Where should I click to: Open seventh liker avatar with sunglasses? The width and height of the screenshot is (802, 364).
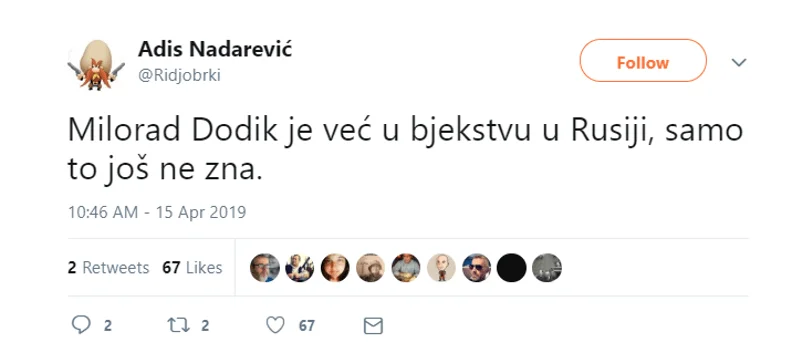tap(476, 268)
